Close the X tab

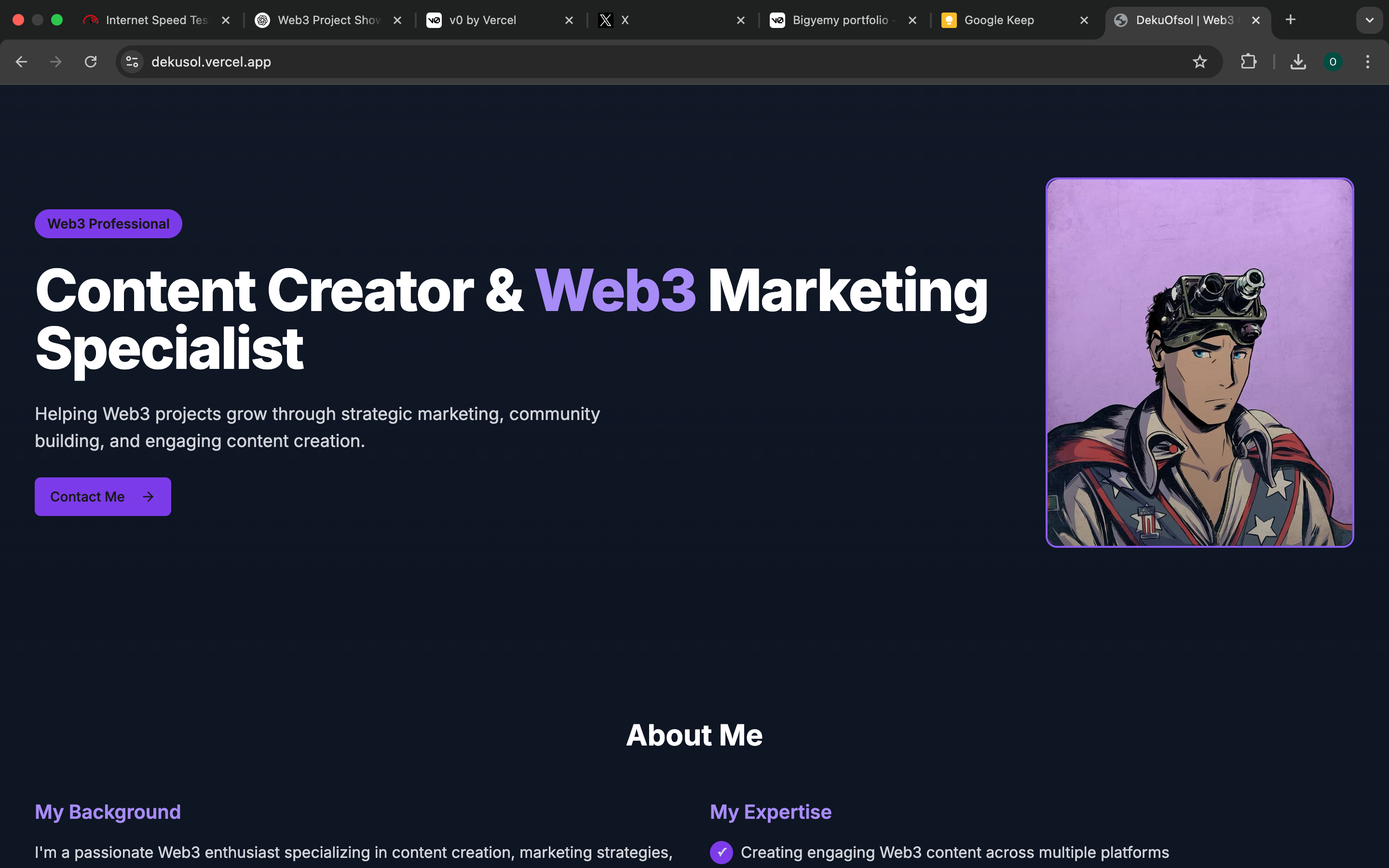[740, 20]
